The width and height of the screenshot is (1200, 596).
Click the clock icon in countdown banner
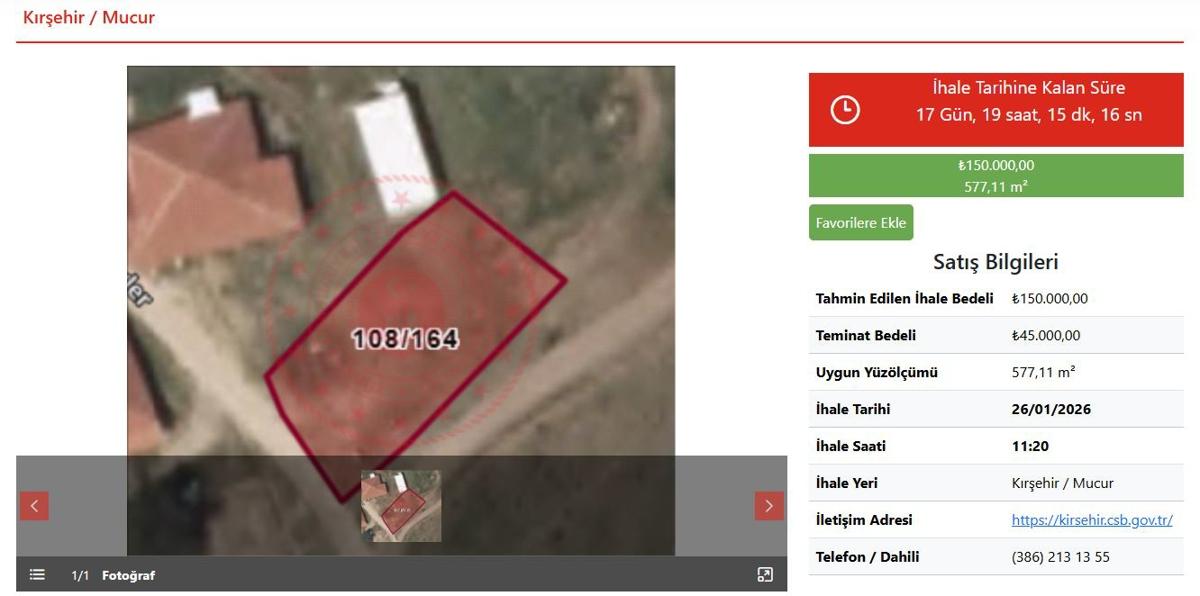tap(845, 109)
